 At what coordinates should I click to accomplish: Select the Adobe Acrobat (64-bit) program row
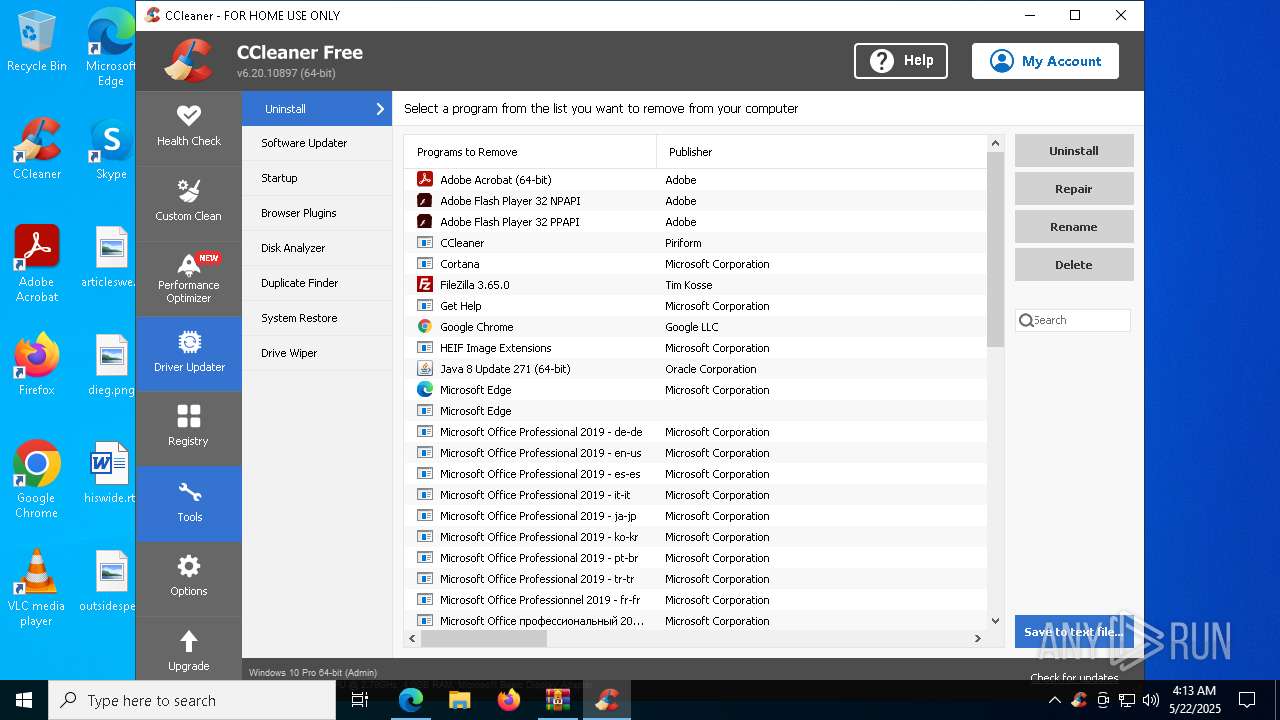click(x=695, y=180)
